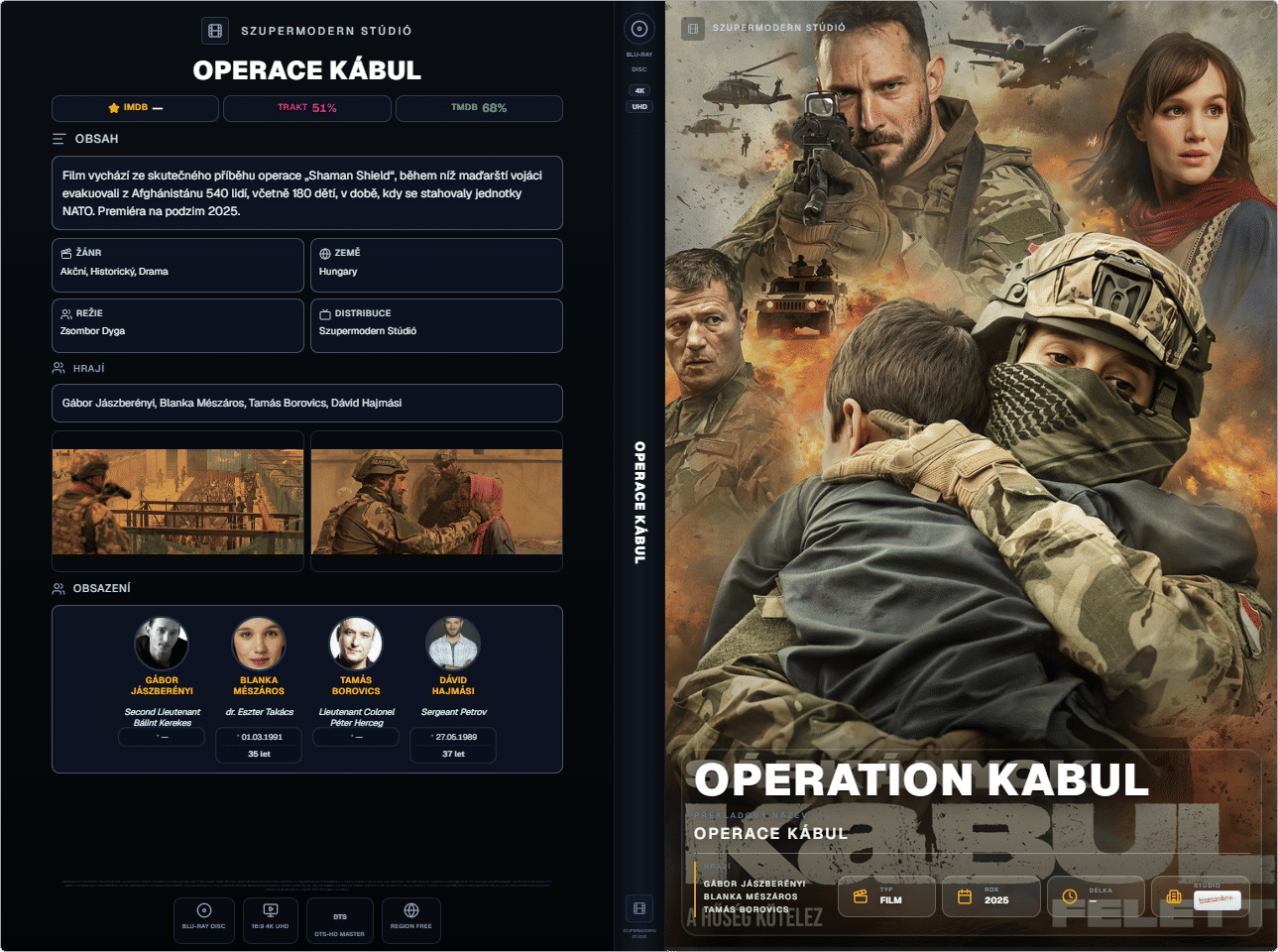This screenshot has width=1278, height=952.
Task: Click the Distribuce briefcase icon
Action: [x=325, y=313]
